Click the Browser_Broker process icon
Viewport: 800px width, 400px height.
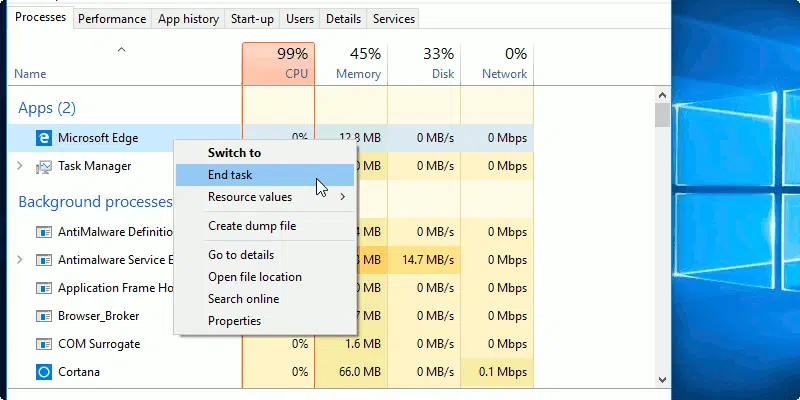pyautogui.click(x=43, y=316)
